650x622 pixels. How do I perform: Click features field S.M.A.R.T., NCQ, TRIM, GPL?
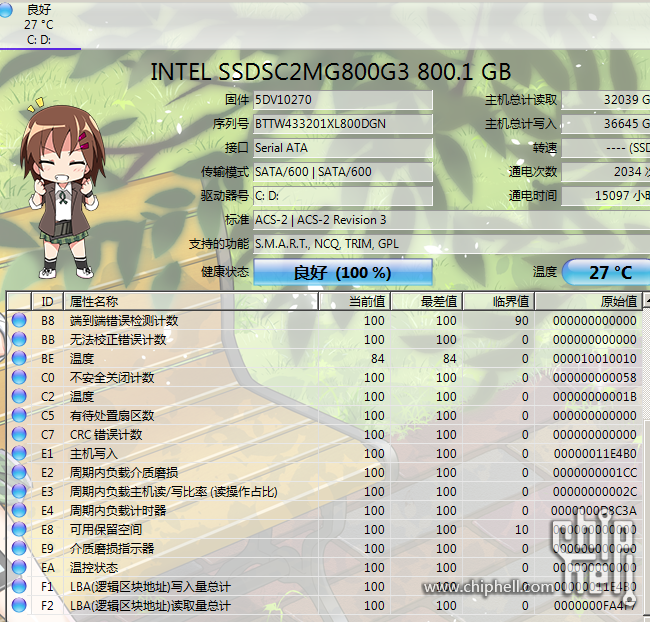[452, 244]
